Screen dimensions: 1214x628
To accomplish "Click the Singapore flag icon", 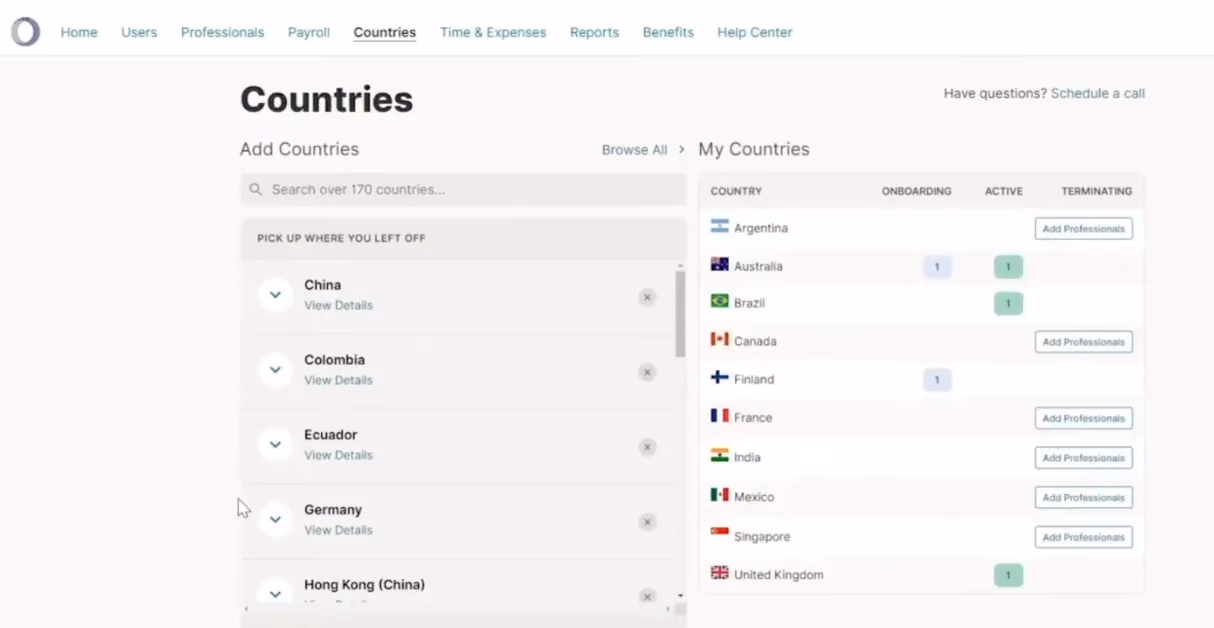I will [719, 535].
